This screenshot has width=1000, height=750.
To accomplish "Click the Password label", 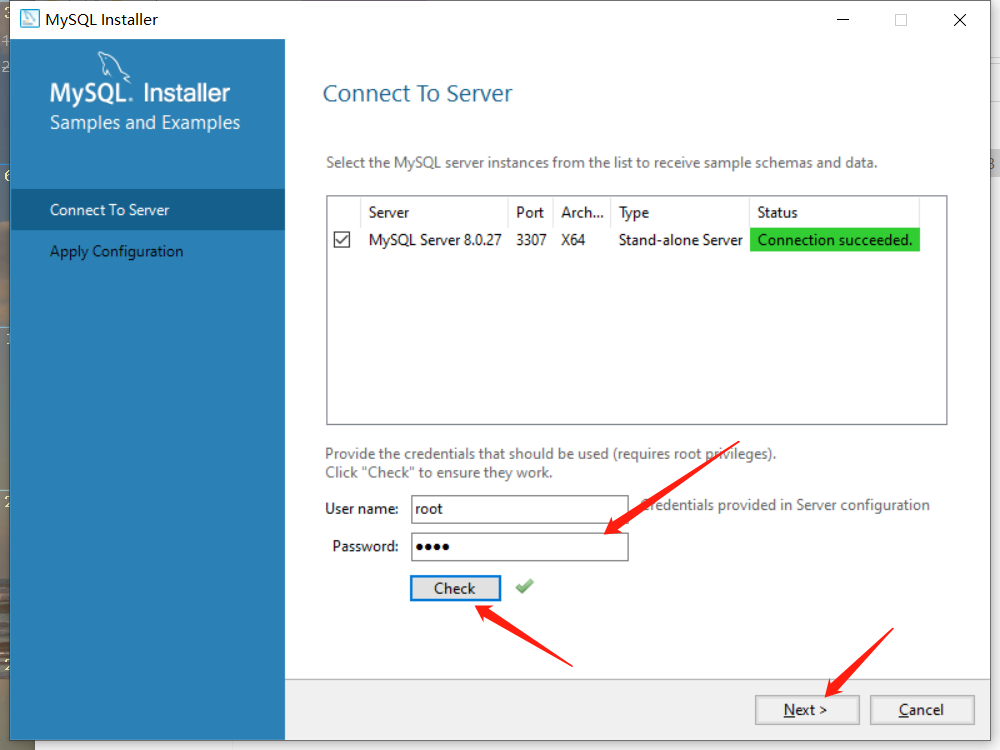I will [365, 547].
